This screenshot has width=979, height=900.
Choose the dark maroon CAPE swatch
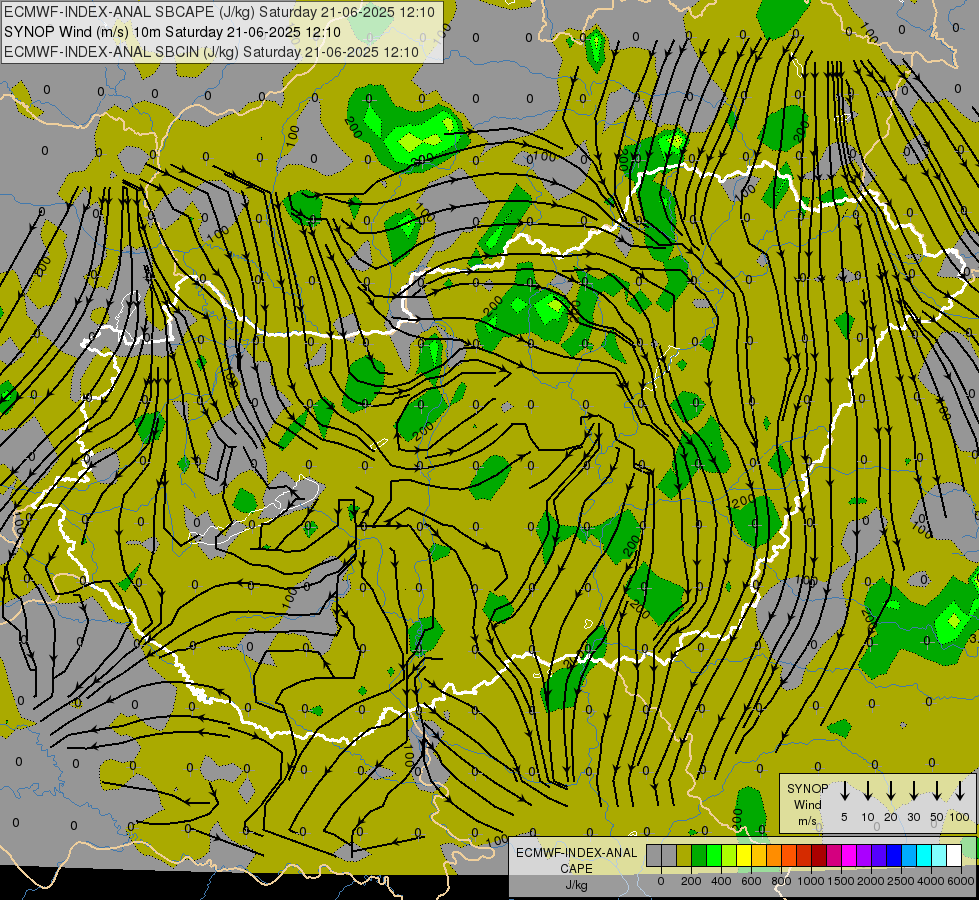[820, 855]
